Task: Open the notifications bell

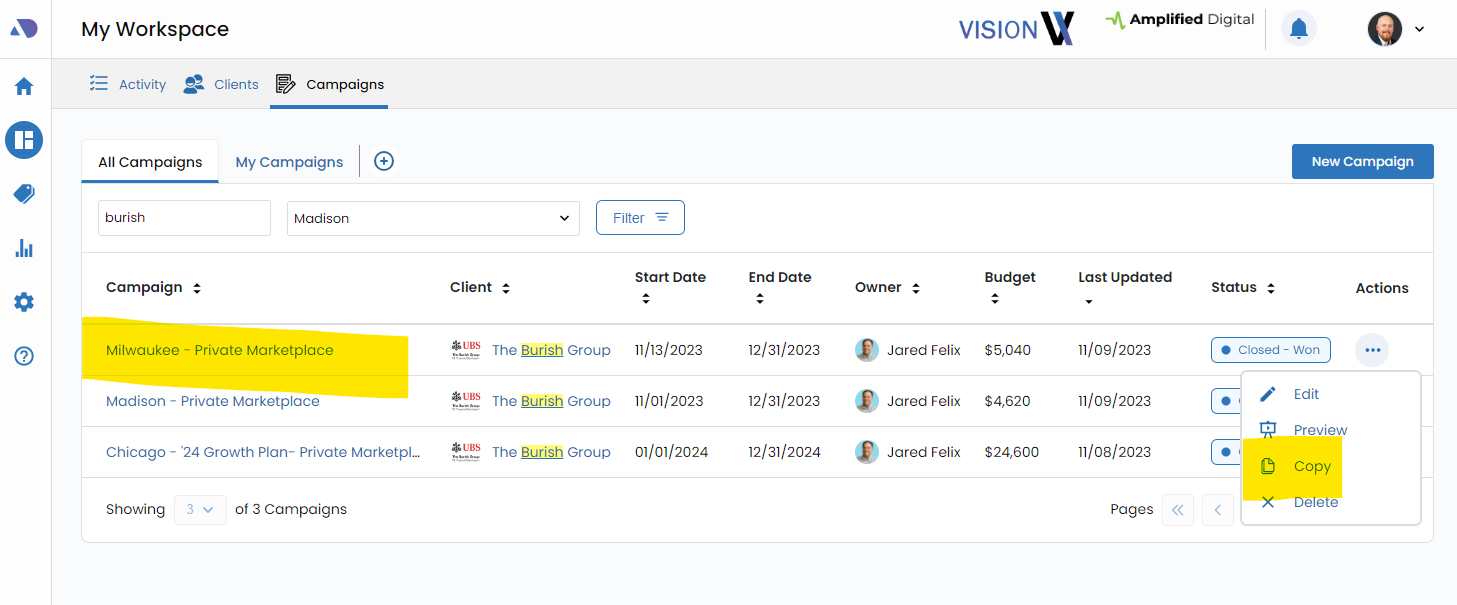Action: click(1298, 29)
